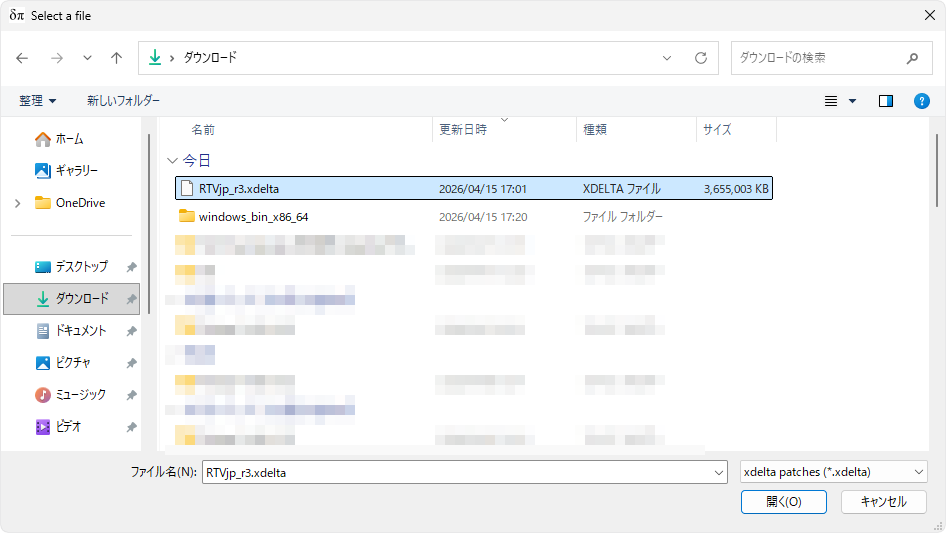This screenshot has width=946, height=533.
Task: Open recent locations dropdown arrow
Action: 87,58
